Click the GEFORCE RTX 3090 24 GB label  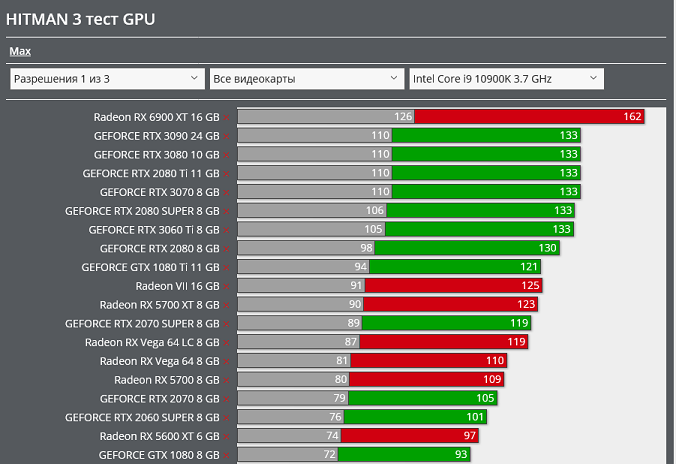pos(156,136)
